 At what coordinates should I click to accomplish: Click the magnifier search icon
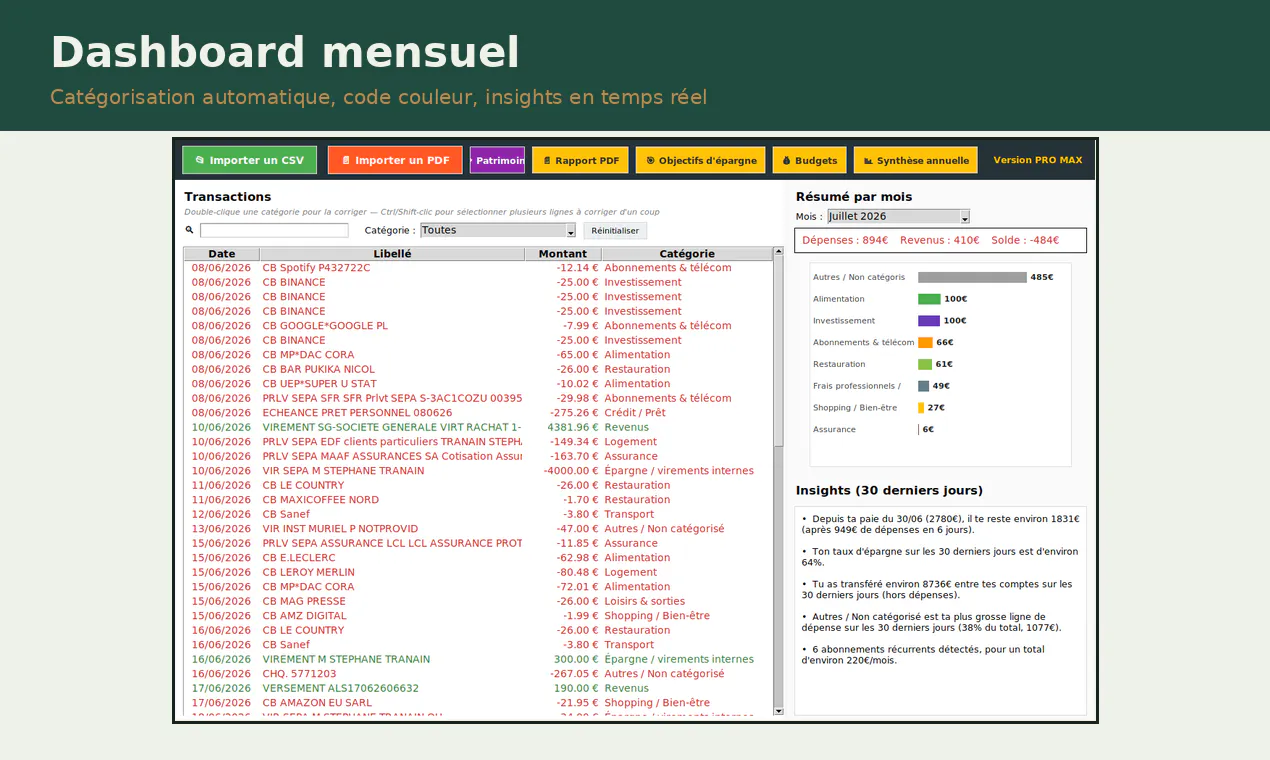tap(190, 230)
